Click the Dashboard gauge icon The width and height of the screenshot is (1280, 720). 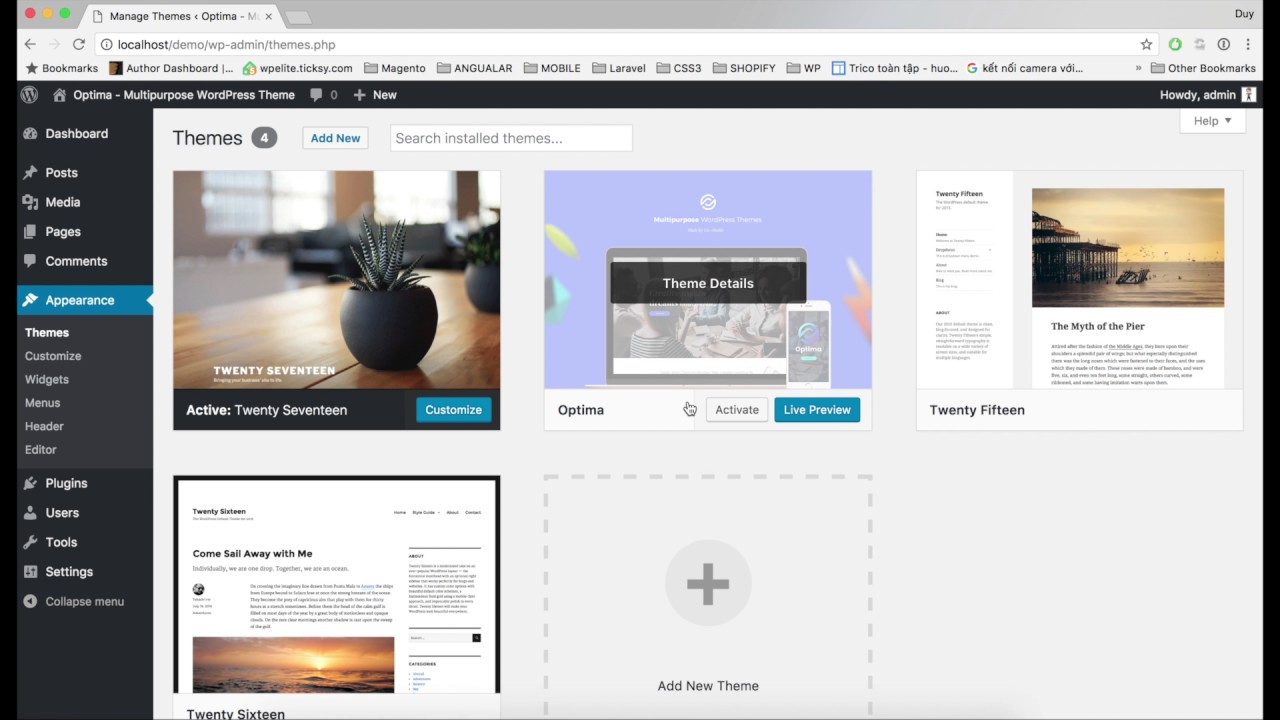(x=30, y=134)
